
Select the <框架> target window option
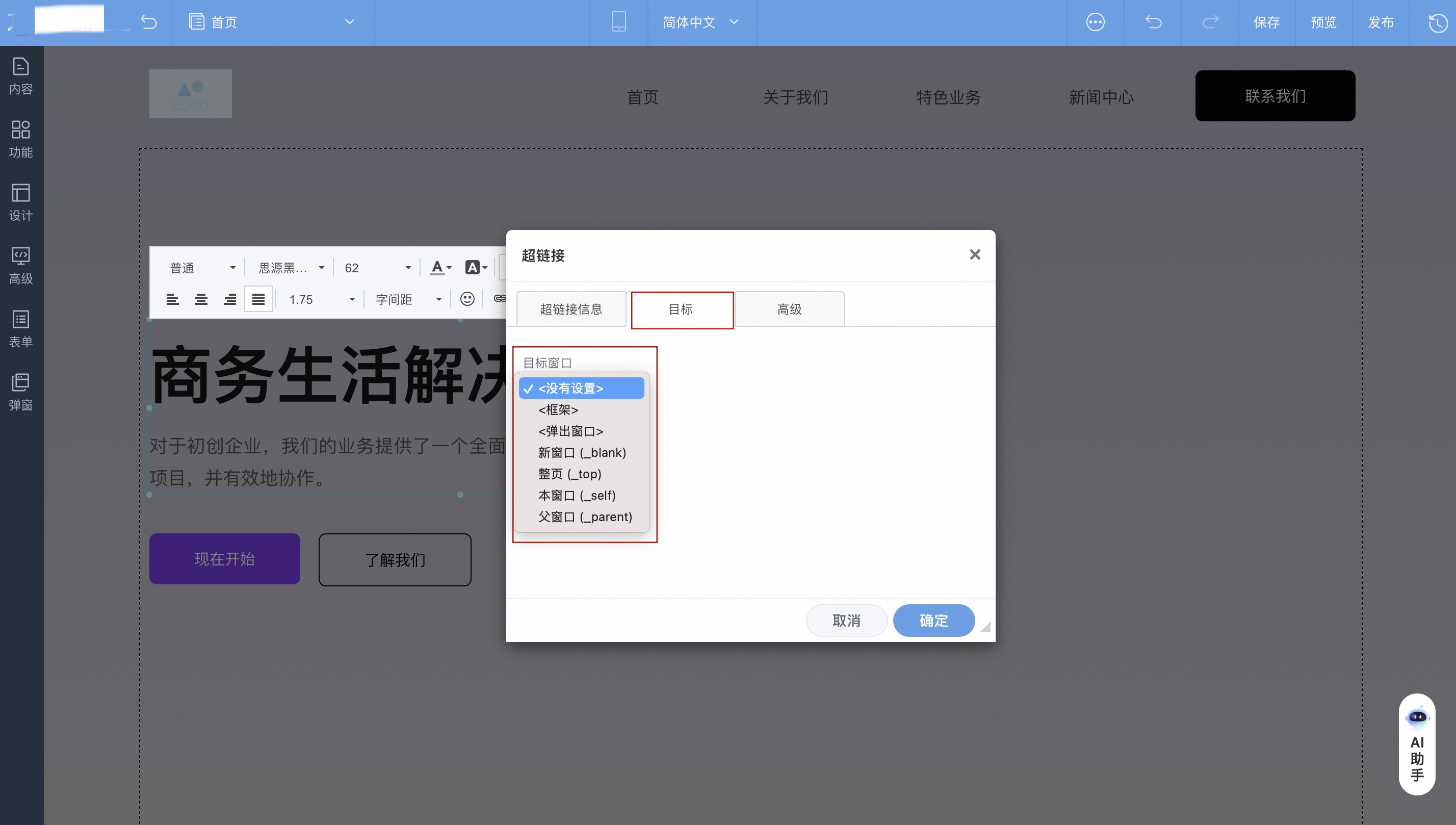pyautogui.click(x=558, y=409)
